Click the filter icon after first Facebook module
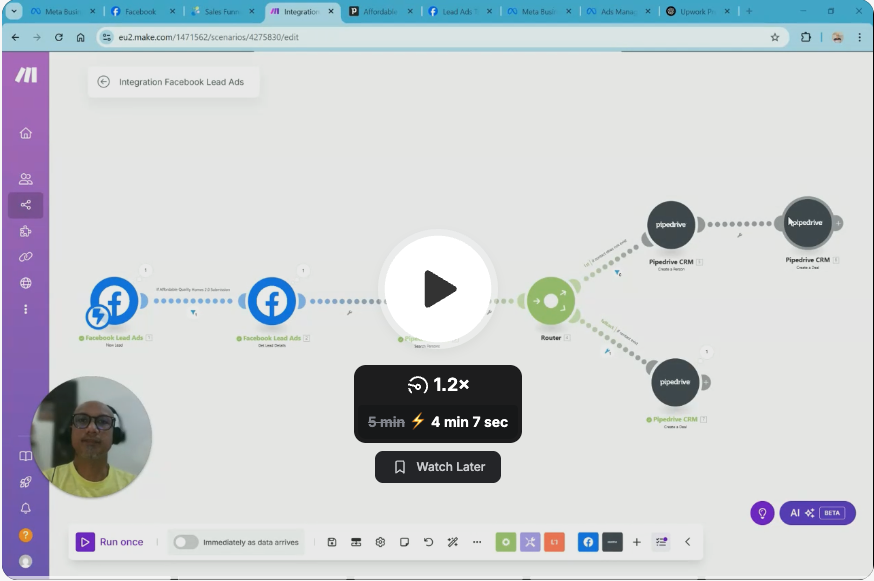 pos(193,313)
